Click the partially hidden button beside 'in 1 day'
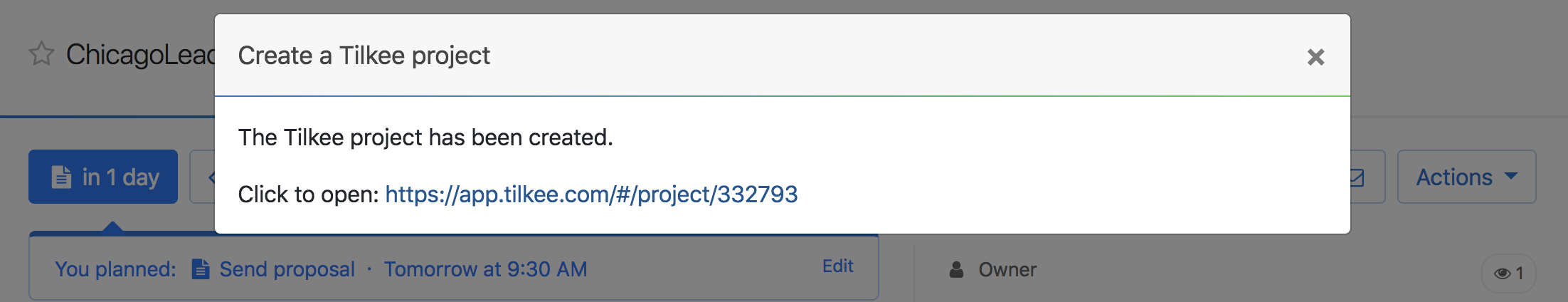This screenshot has height=302, width=1568. [x=203, y=177]
